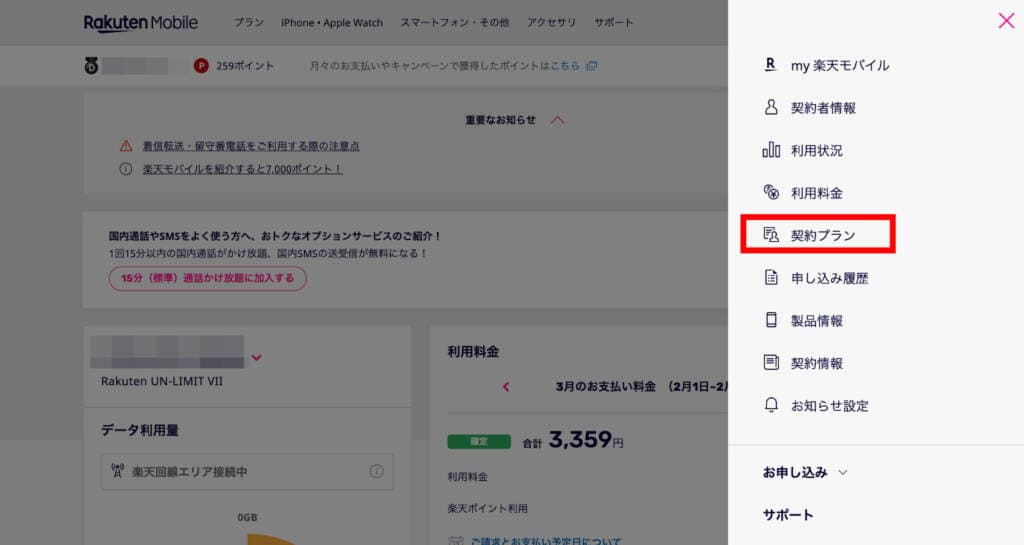Go to 利用料金 in the side menu

pos(816,193)
